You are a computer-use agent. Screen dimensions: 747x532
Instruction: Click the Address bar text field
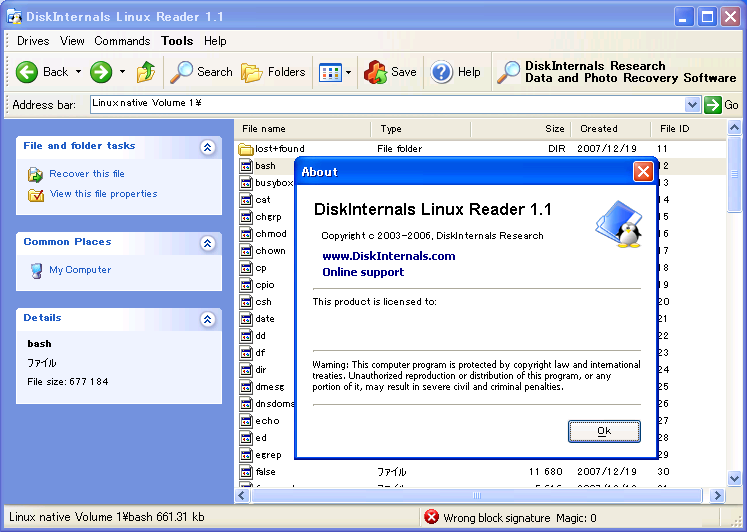(x=387, y=104)
